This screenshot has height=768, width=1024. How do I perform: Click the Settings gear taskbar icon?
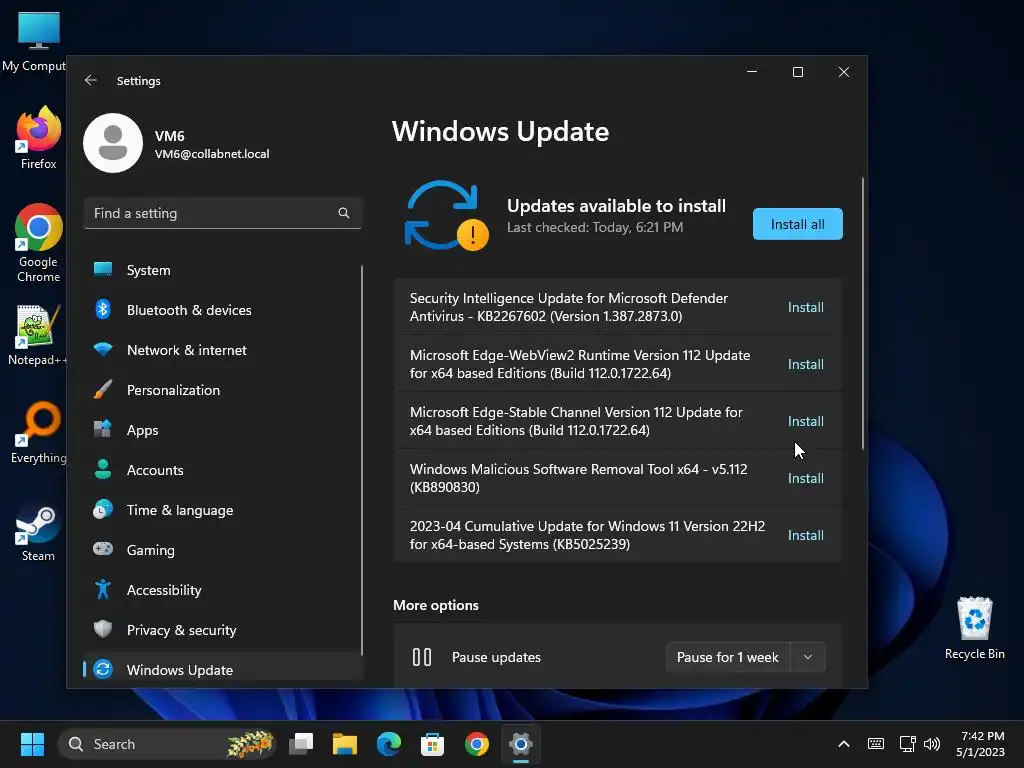[x=520, y=744]
